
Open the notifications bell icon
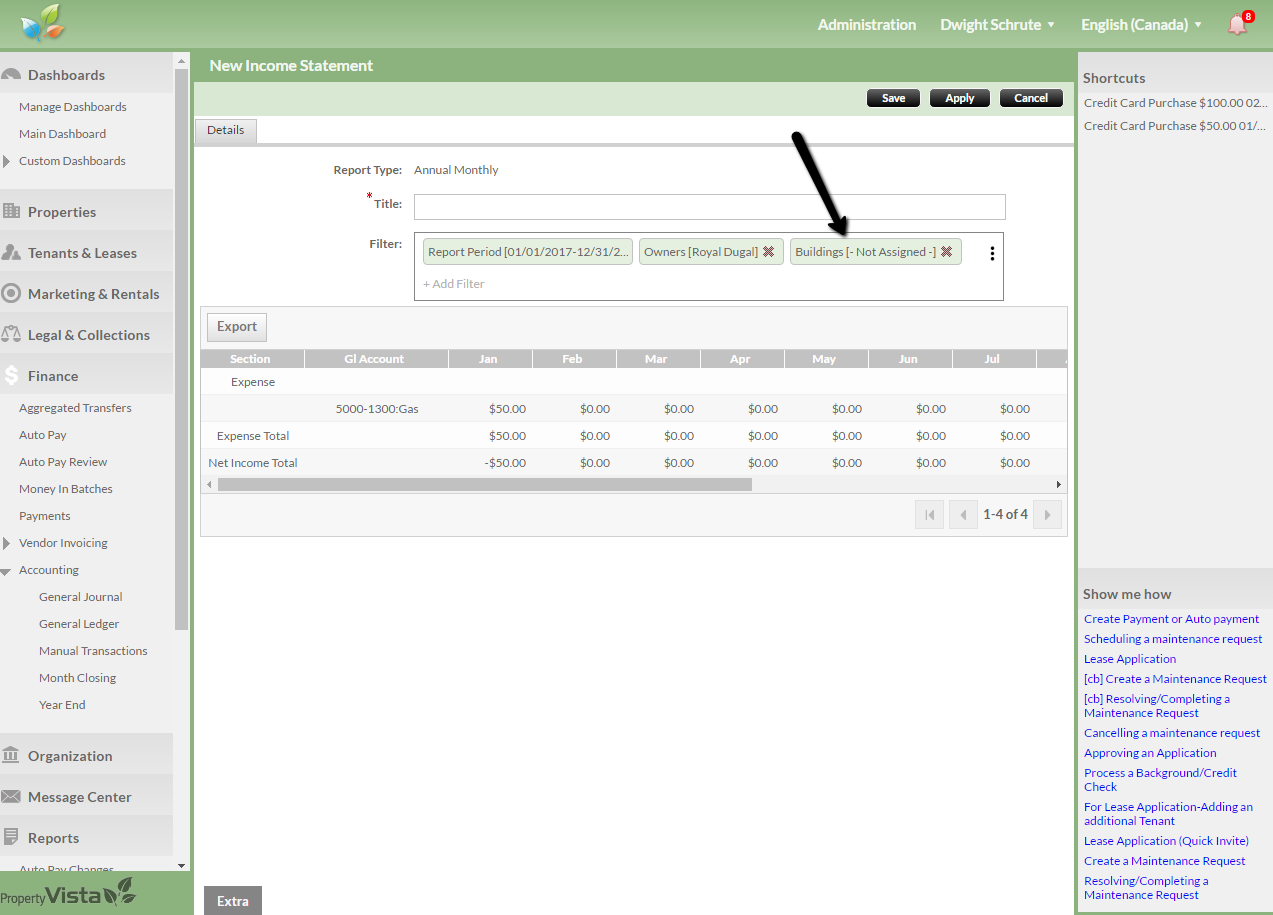[1238, 24]
